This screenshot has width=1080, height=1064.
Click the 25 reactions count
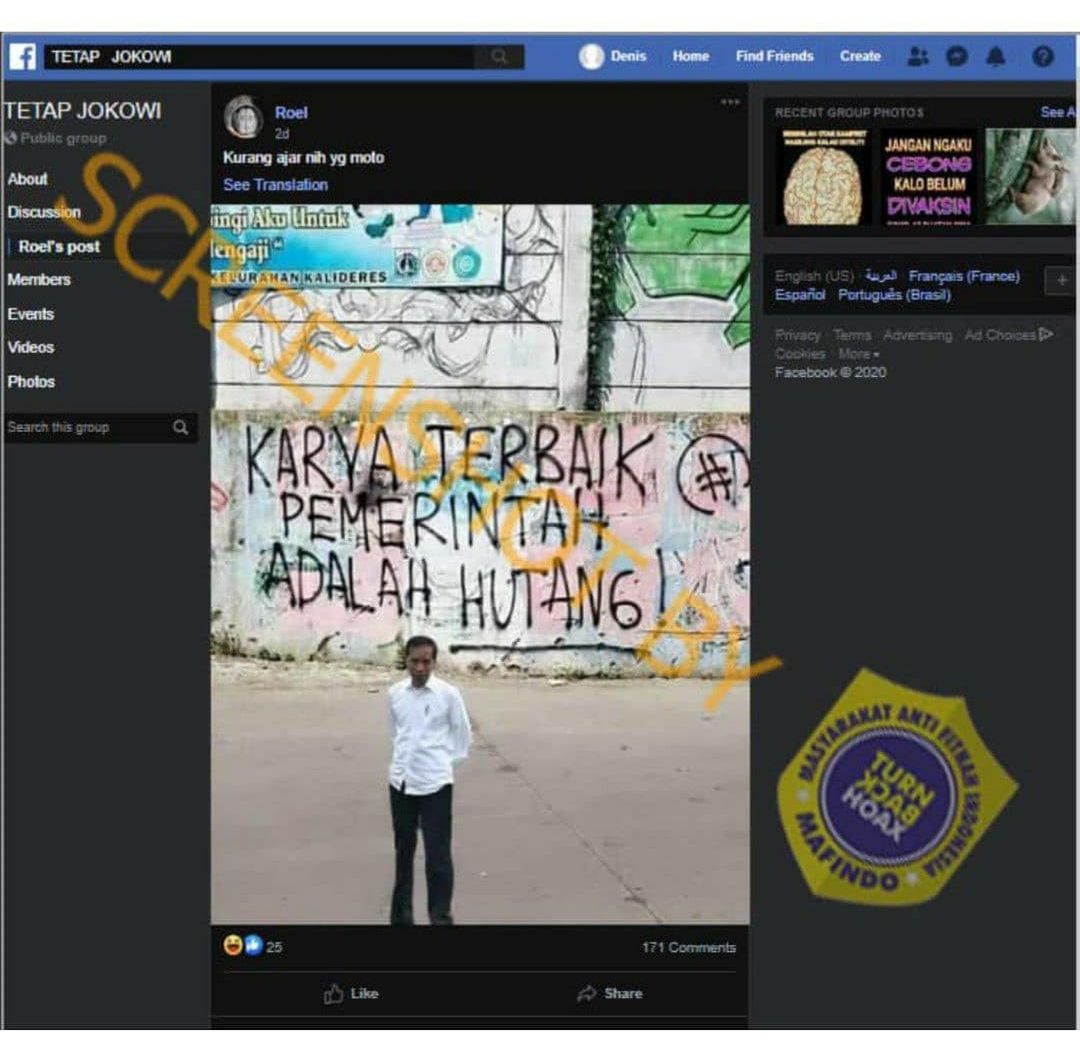coord(273,947)
